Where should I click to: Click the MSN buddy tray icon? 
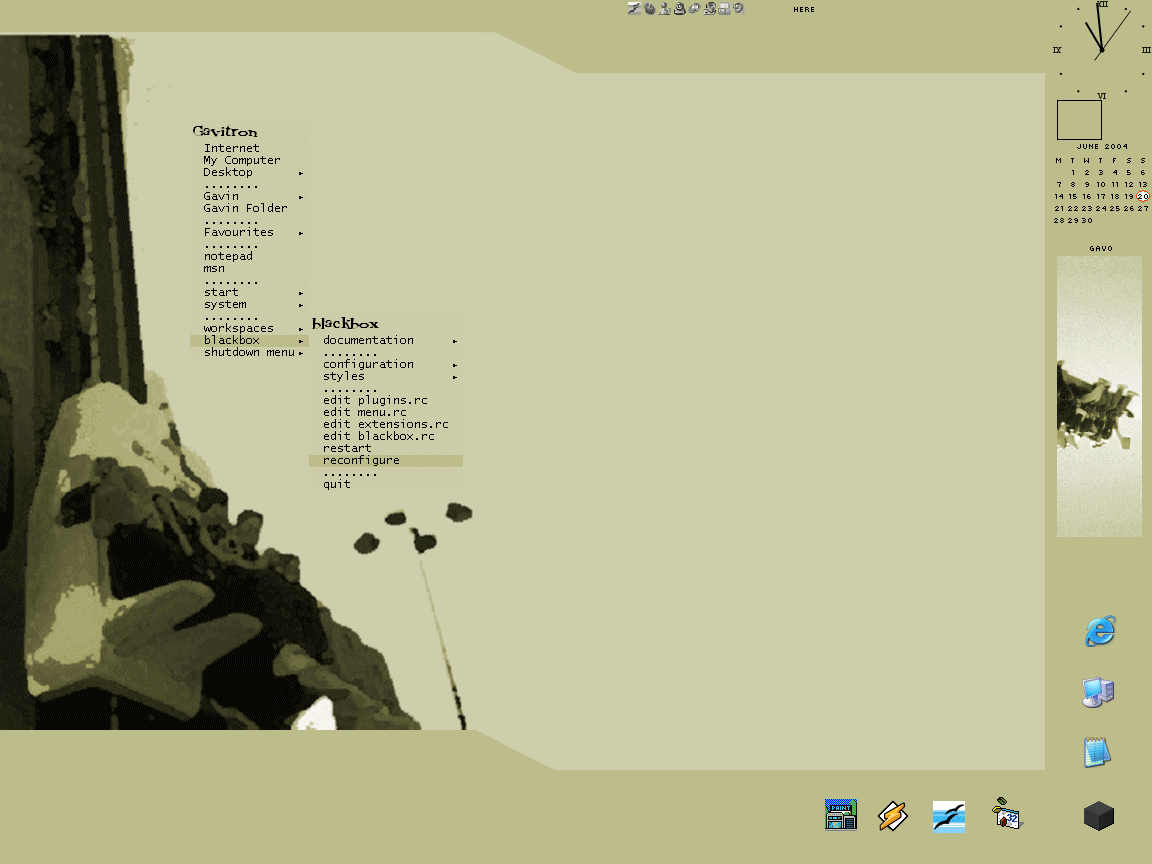click(x=663, y=9)
